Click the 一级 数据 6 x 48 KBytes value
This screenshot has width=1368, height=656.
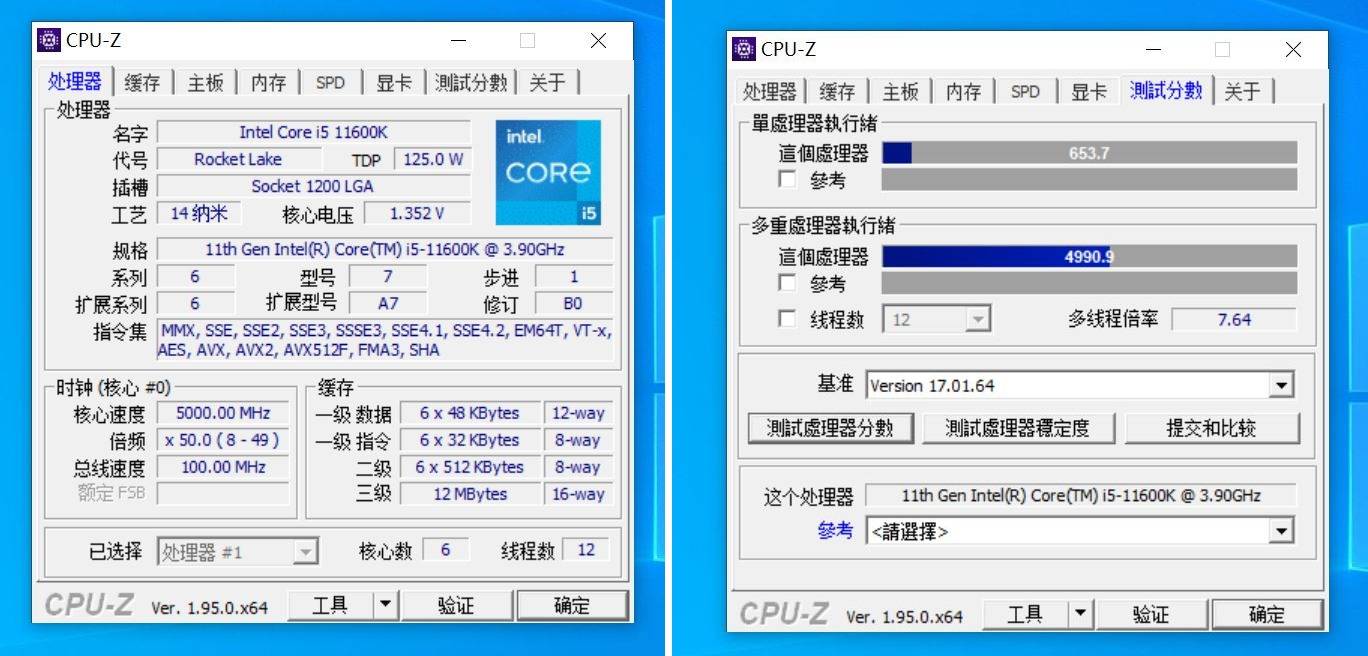pyautogui.click(x=470, y=413)
